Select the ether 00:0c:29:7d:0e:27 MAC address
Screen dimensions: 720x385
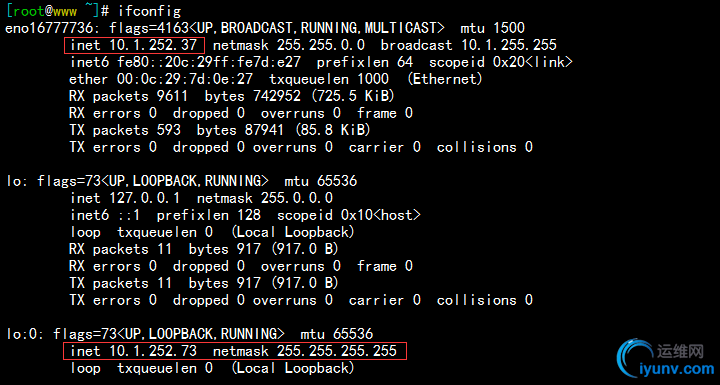tap(161, 79)
